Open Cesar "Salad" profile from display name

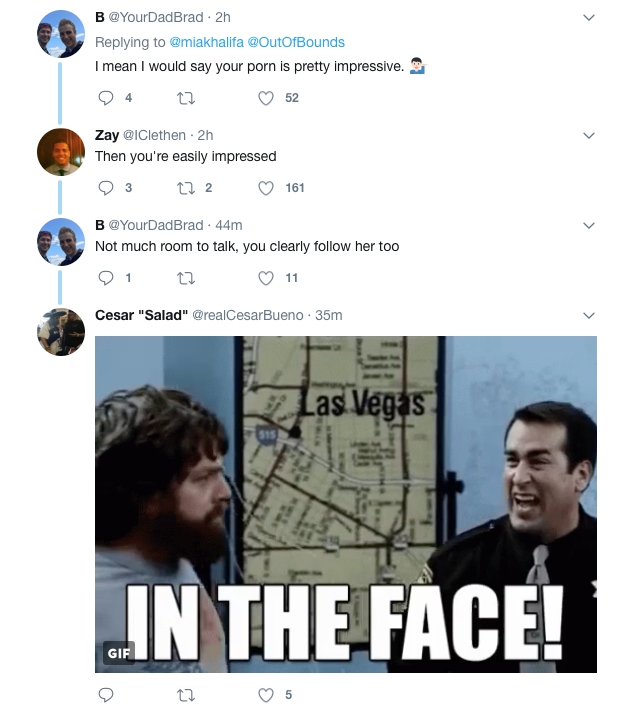[x=140, y=315]
